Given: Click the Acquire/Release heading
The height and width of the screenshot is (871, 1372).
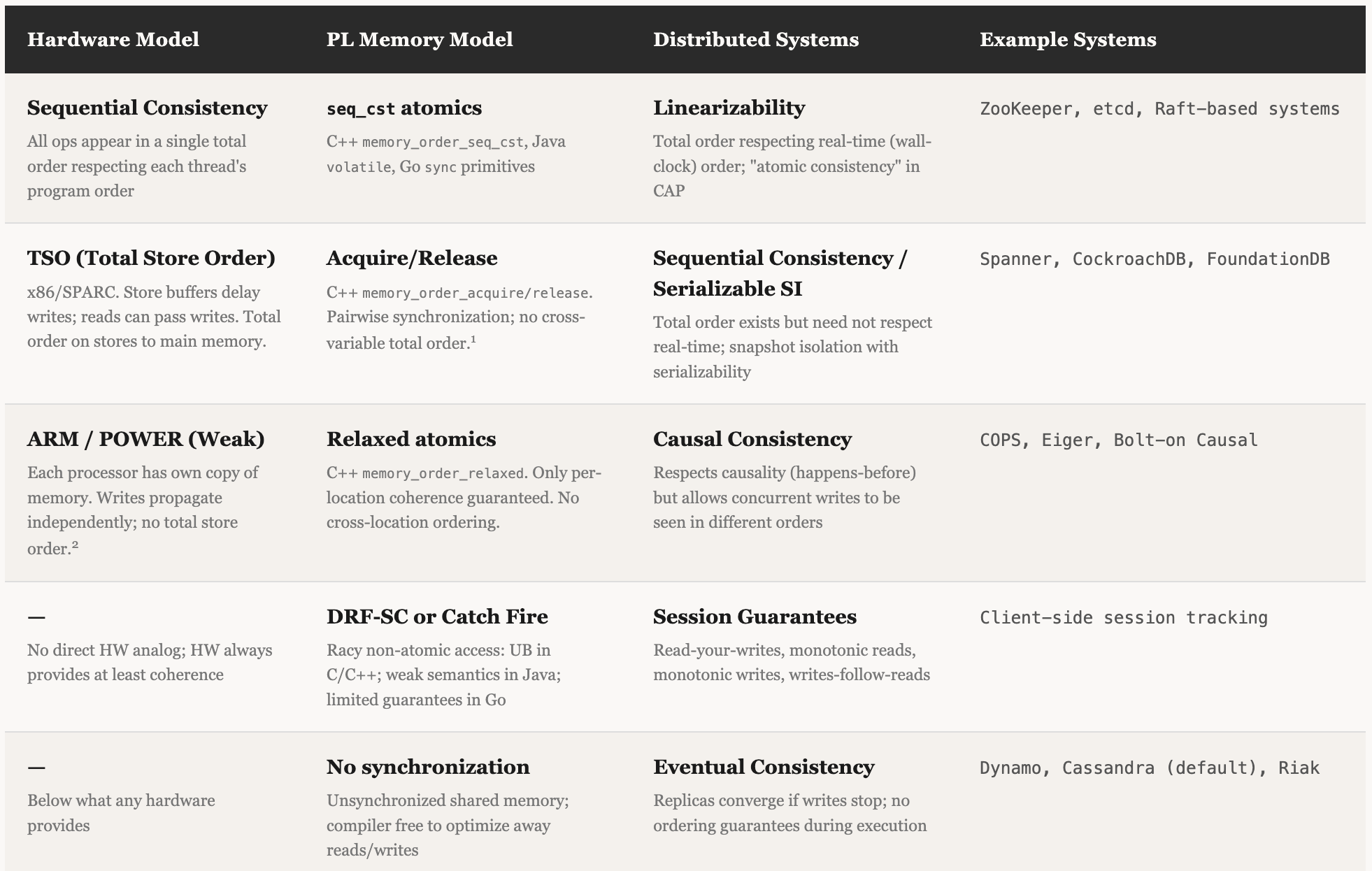Looking at the screenshot, I should point(411,258).
